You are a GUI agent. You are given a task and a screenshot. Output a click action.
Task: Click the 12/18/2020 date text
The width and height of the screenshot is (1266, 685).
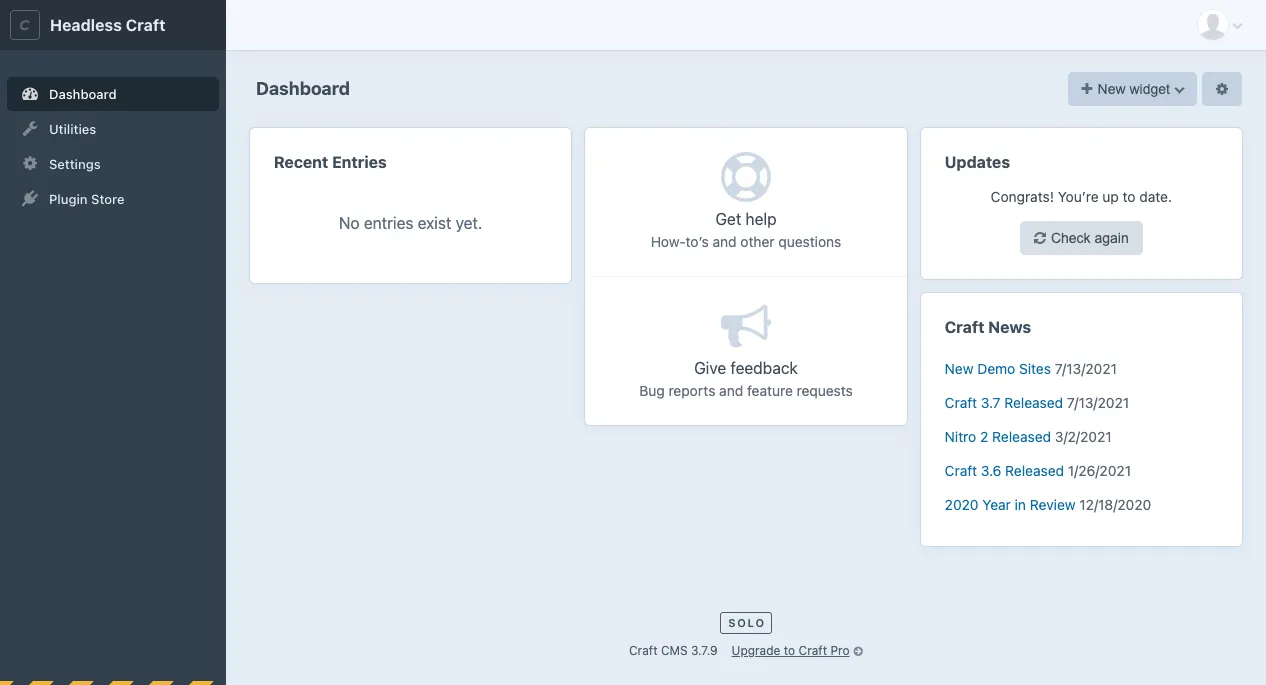(x=1115, y=505)
